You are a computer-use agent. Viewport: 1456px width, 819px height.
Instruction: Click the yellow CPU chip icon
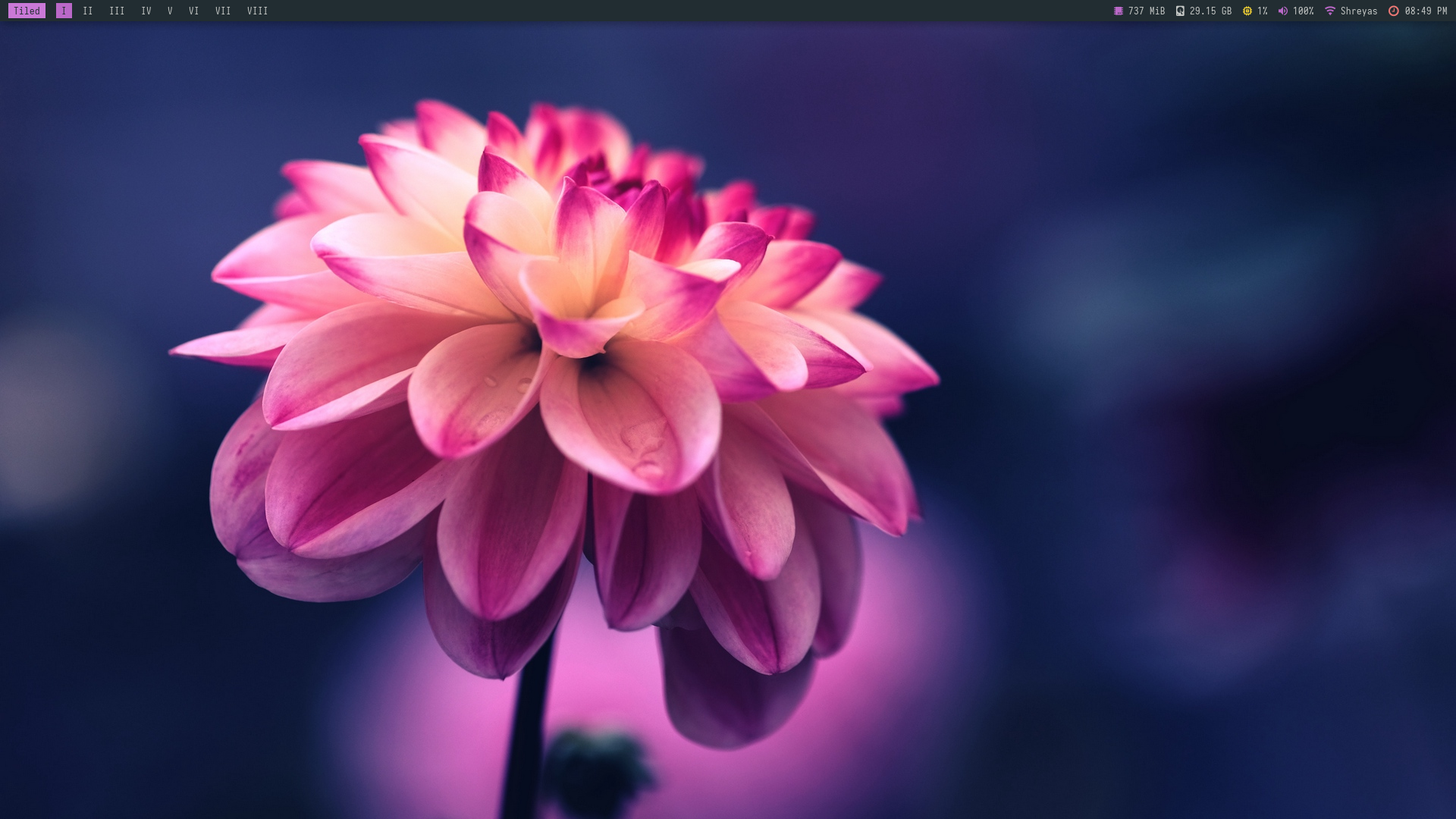pyautogui.click(x=1247, y=11)
